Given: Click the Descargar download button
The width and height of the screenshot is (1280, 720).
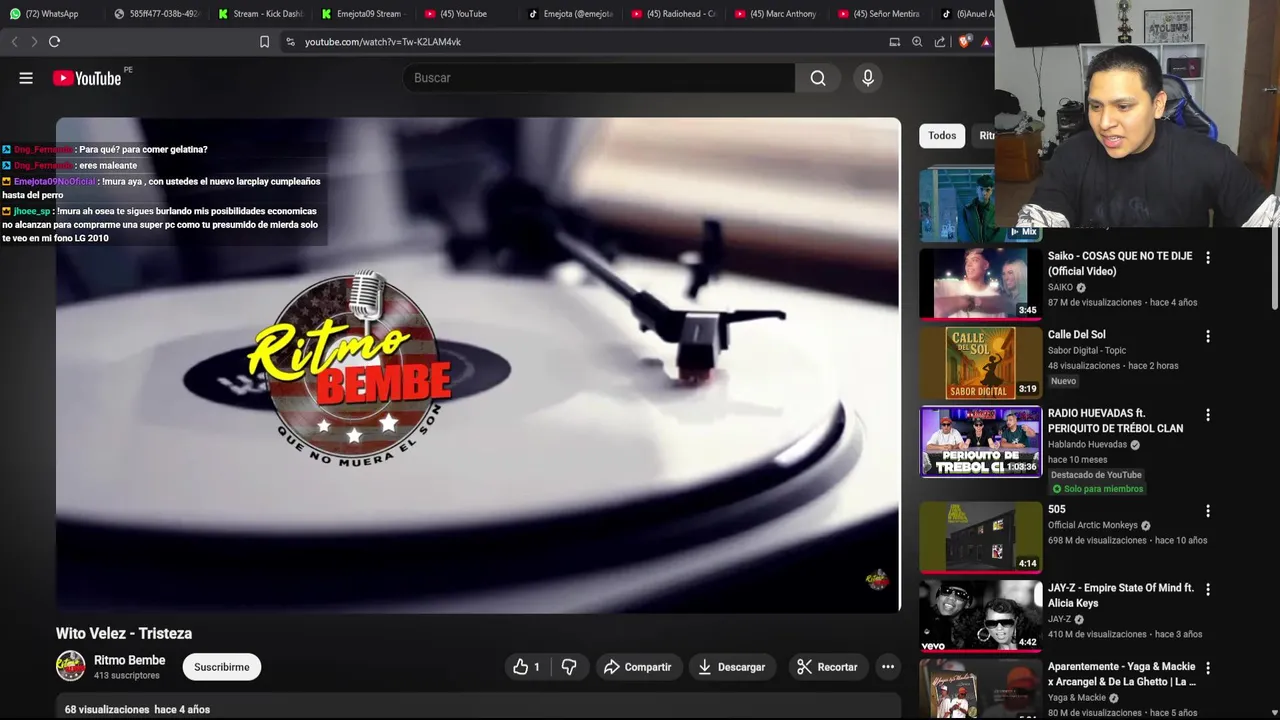Looking at the screenshot, I should point(732,667).
